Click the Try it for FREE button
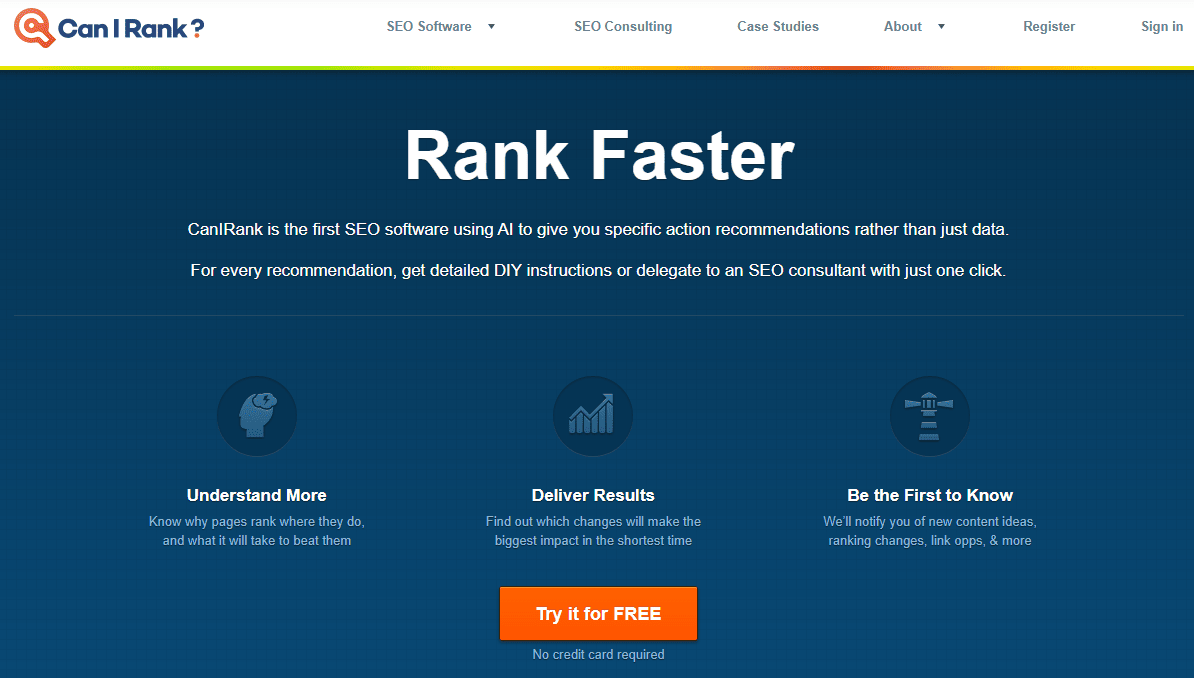This screenshot has width=1194, height=678. (x=599, y=613)
